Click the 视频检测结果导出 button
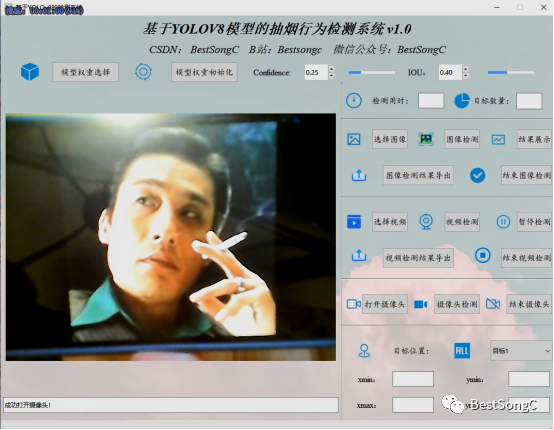This screenshot has height=430, width=554. [x=418, y=258]
